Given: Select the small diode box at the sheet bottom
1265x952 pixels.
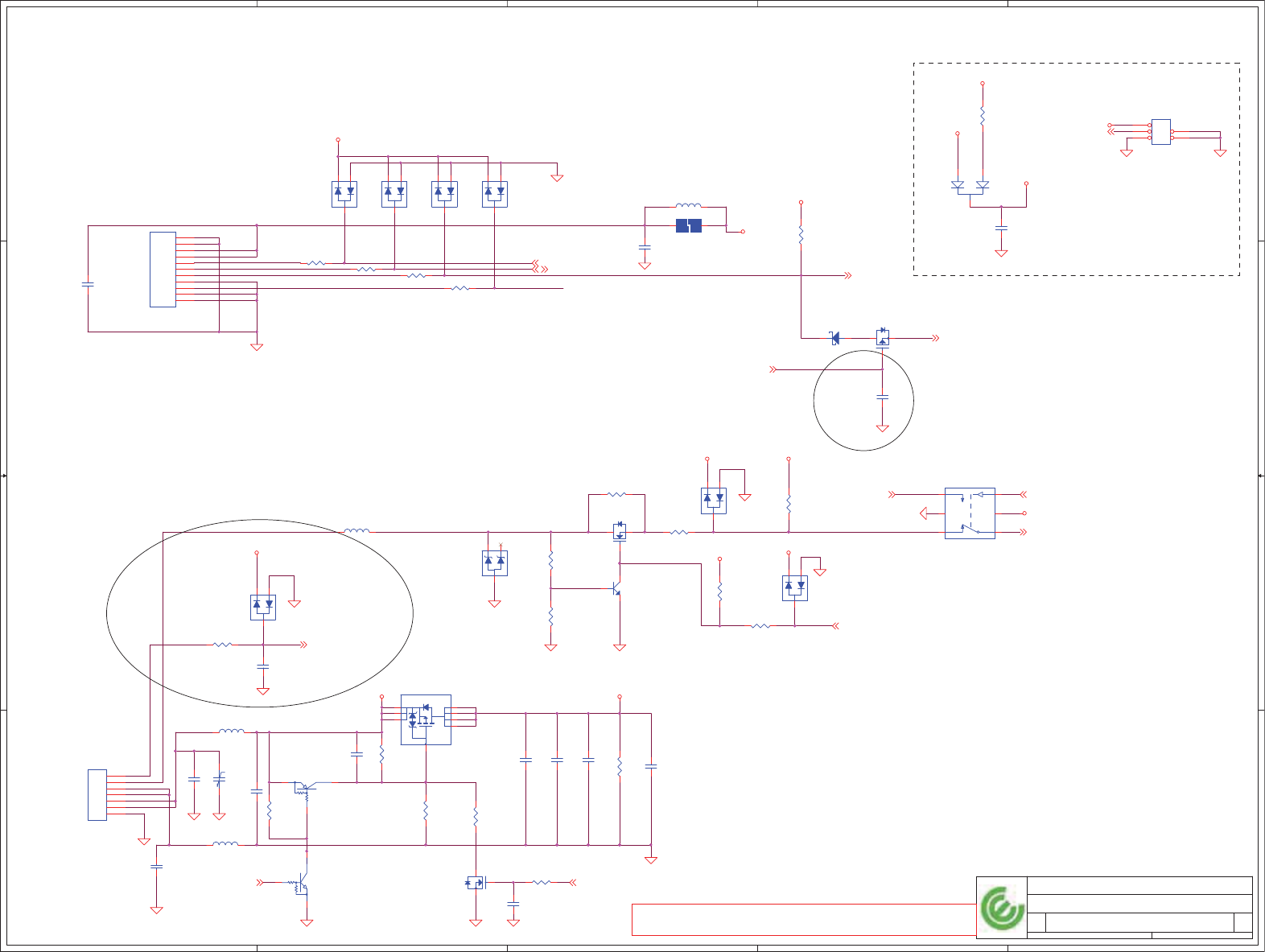Looking at the screenshot, I should 476,883.
